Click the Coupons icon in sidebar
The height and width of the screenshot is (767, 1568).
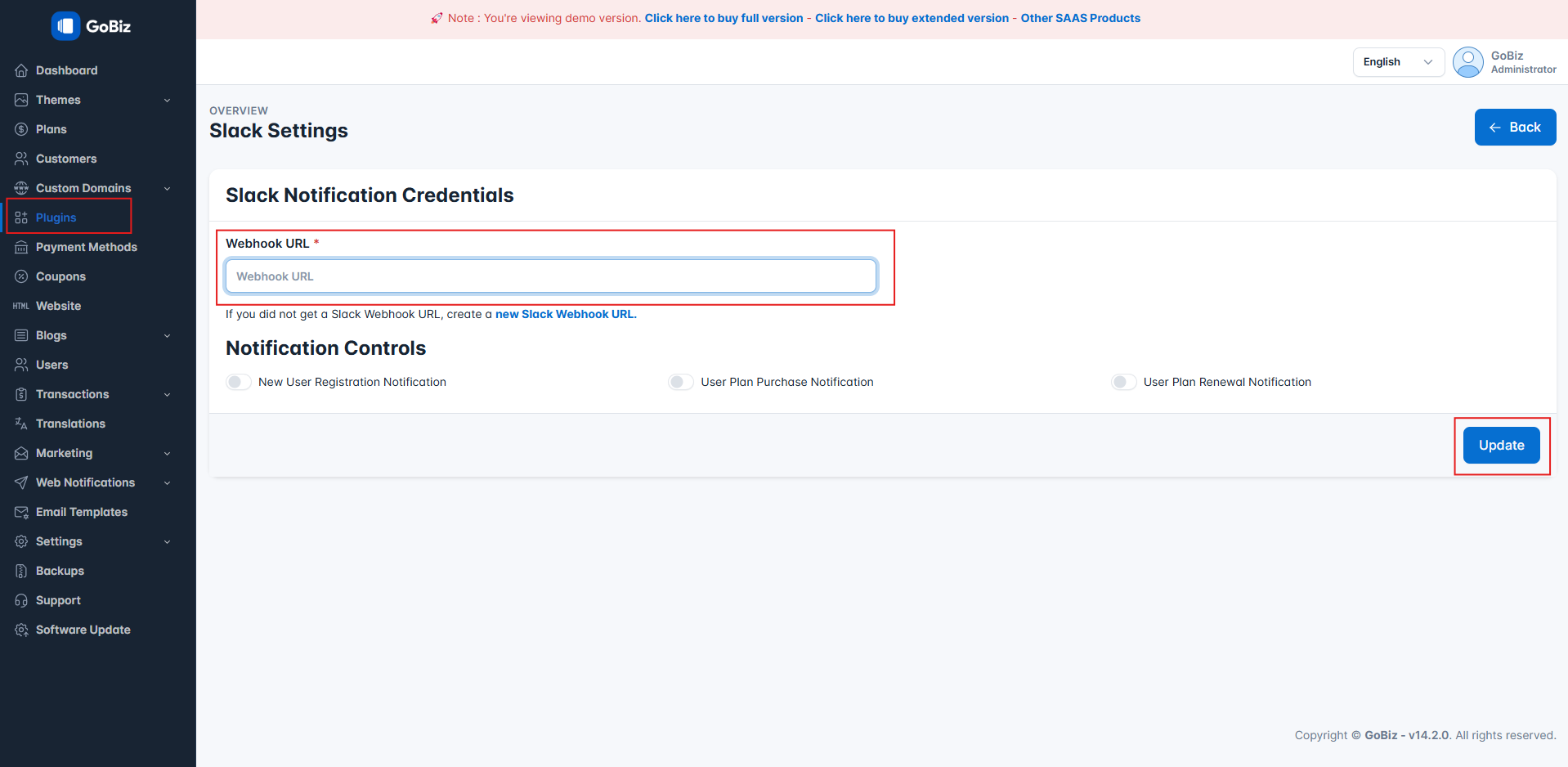pyautogui.click(x=21, y=276)
